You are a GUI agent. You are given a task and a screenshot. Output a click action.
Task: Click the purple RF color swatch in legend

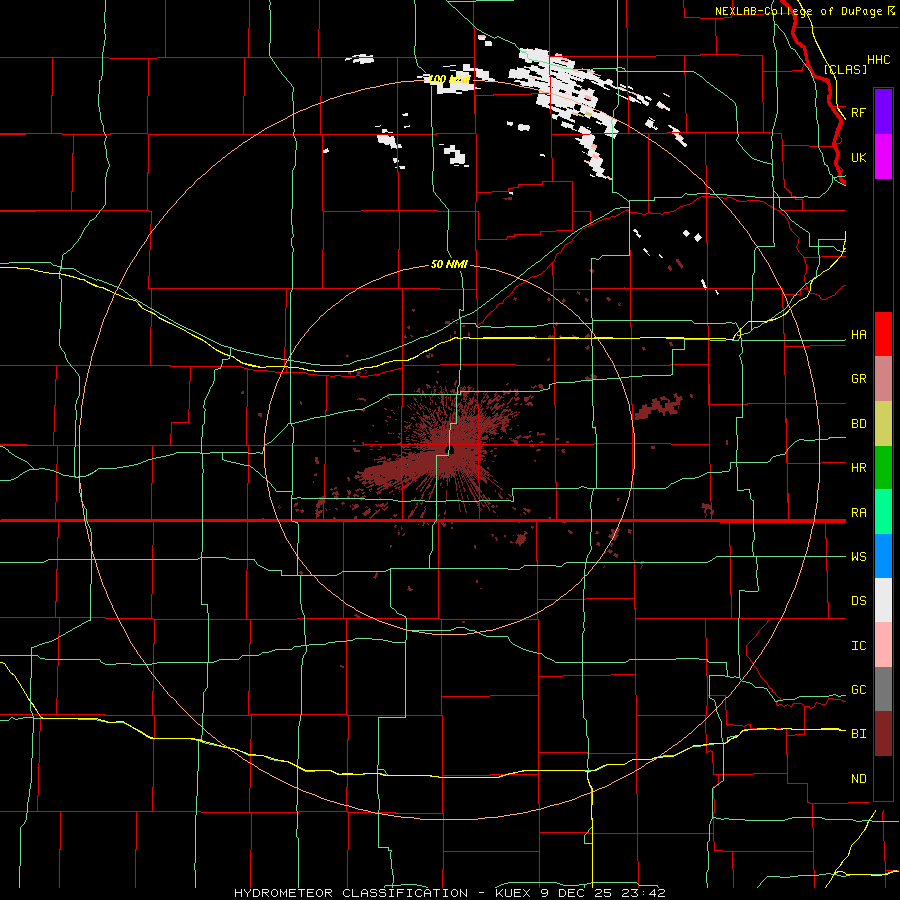[883, 111]
